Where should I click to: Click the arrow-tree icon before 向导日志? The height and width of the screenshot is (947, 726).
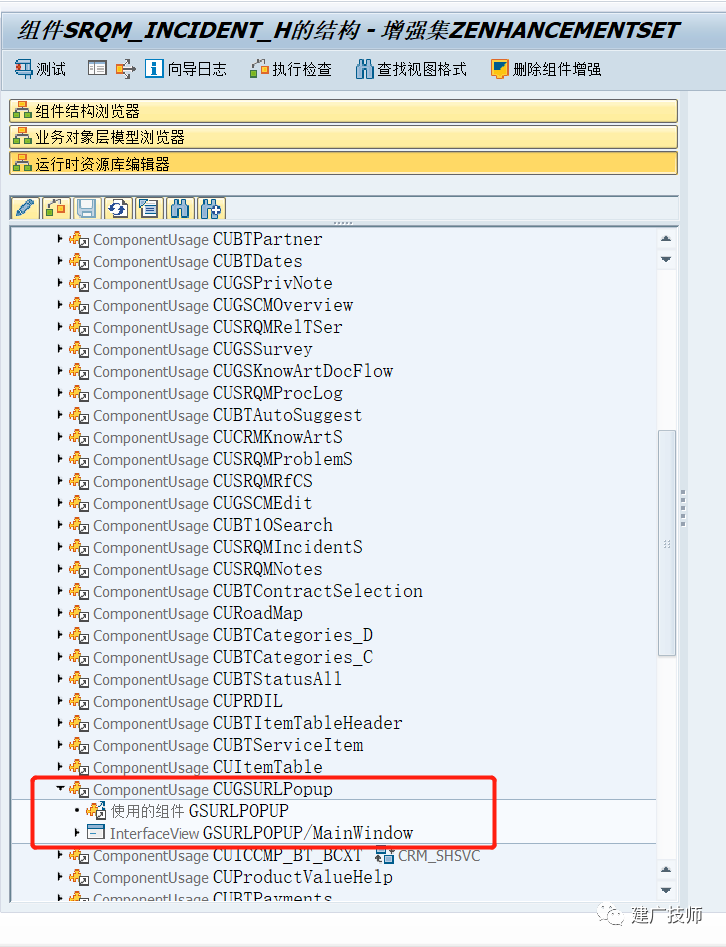click(x=125, y=69)
